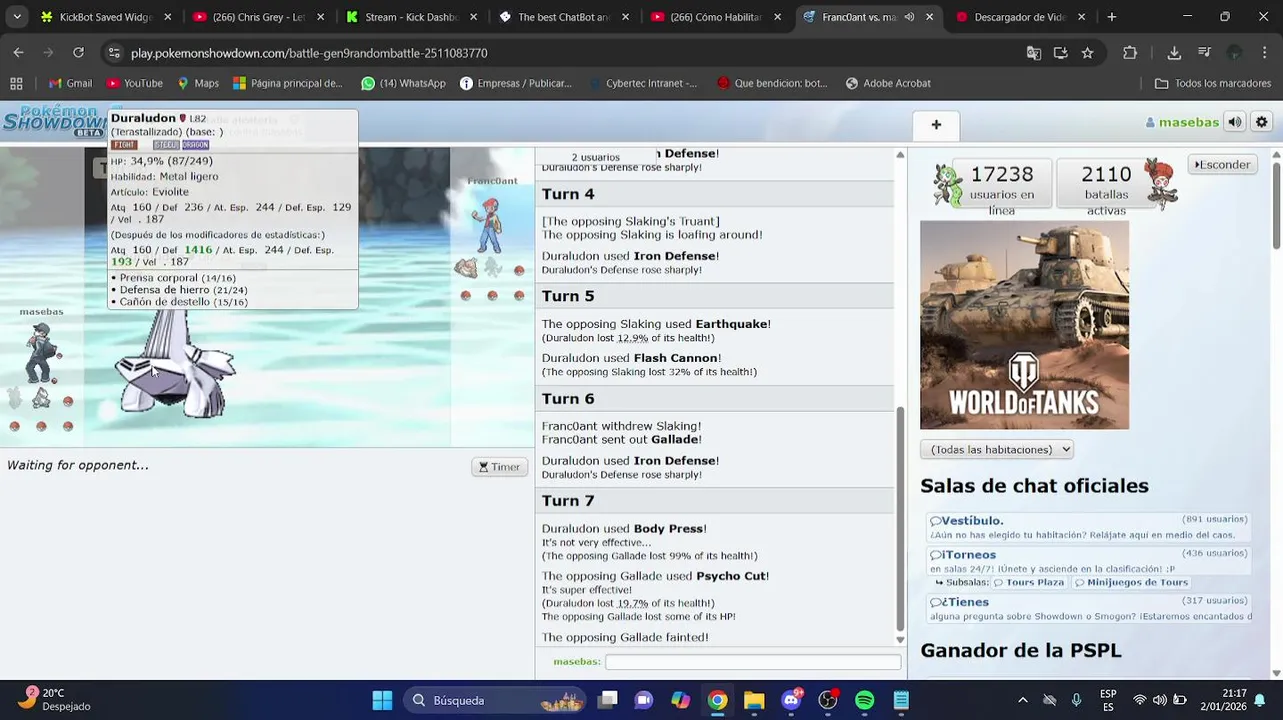Click the opponent Franc0ant trainer sprite
Screen dimensions: 1283x720
pyautogui.click(x=488, y=225)
